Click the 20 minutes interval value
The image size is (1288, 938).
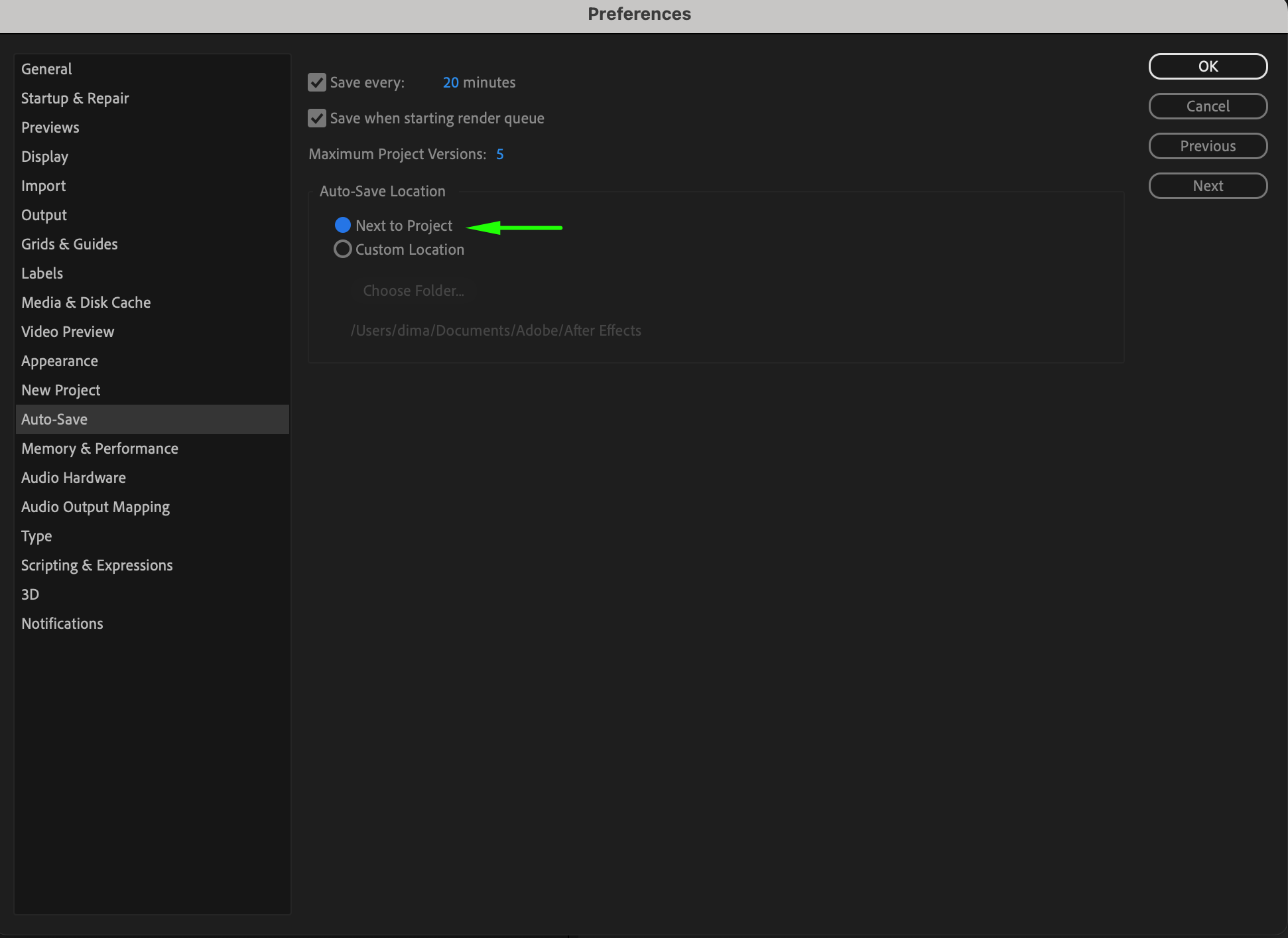tap(451, 82)
